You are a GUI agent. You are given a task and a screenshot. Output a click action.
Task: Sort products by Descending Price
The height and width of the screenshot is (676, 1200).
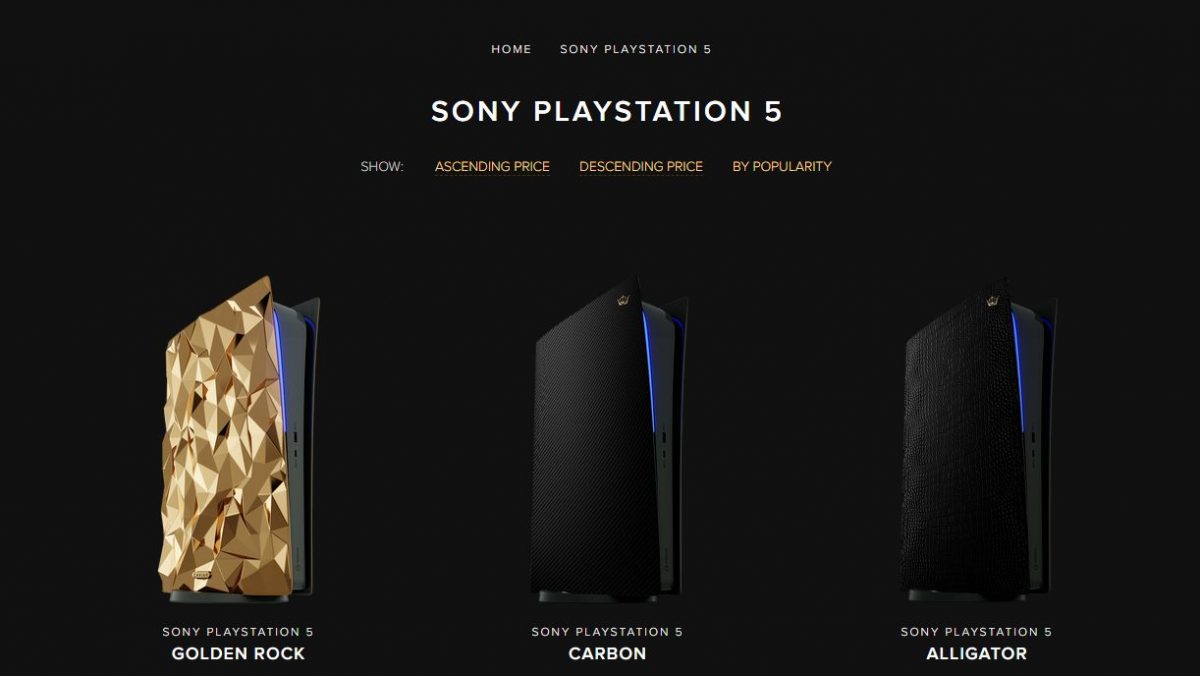point(641,166)
